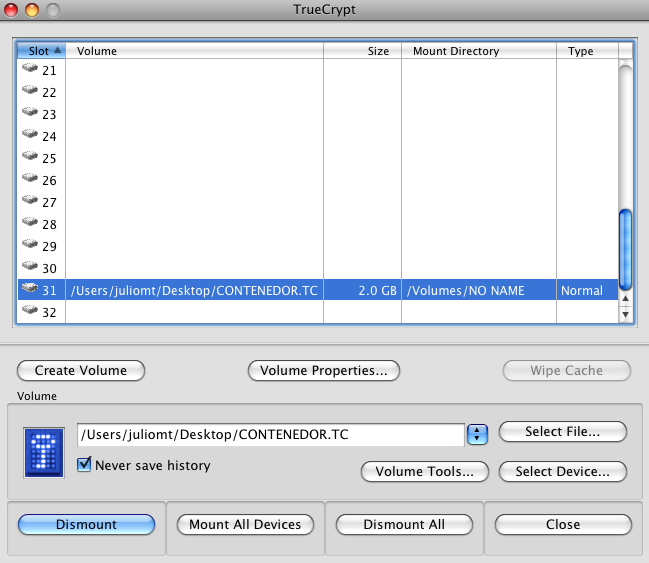Image resolution: width=649 pixels, height=563 pixels.
Task: Click the scrollbar down arrow
Action: point(625,315)
